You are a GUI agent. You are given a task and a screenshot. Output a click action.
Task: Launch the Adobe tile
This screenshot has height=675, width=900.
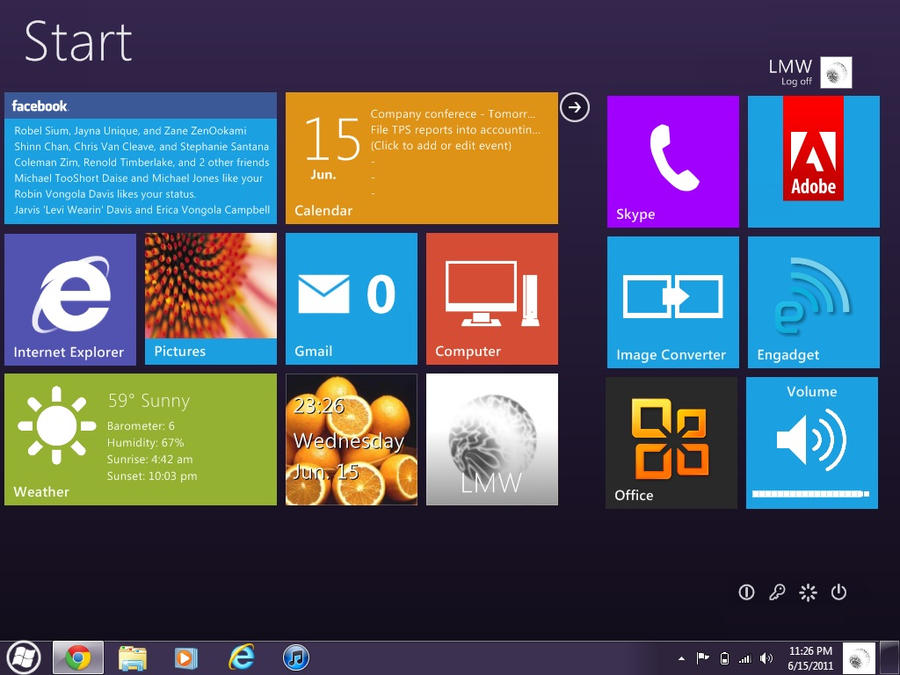813,161
